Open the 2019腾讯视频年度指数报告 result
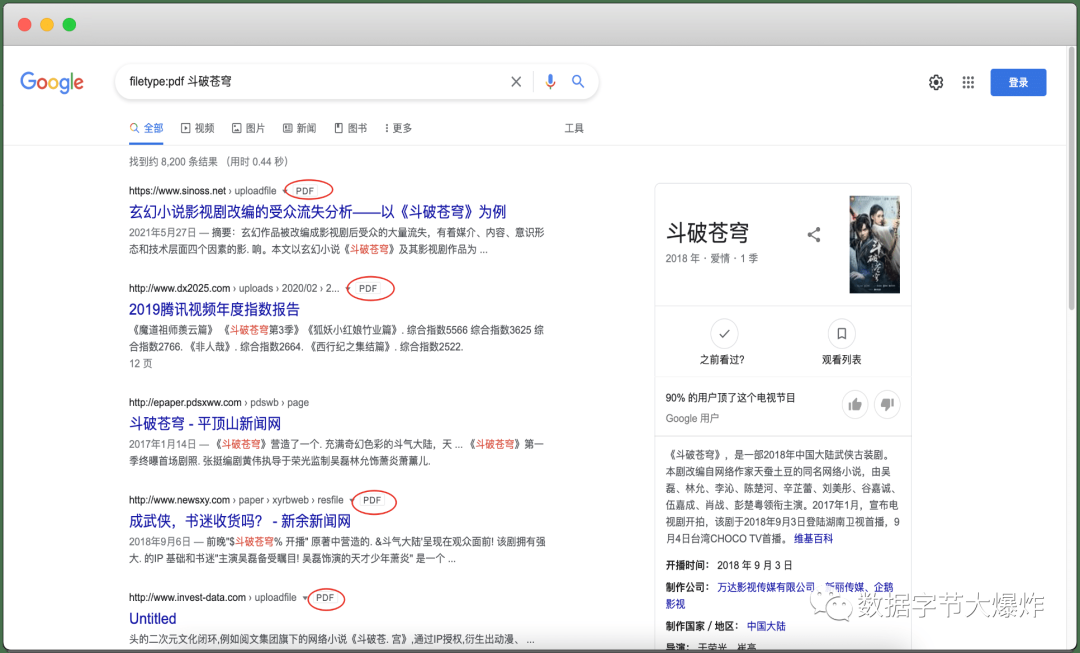Viewport: 1080px width, 653px height. coord(214,309)
